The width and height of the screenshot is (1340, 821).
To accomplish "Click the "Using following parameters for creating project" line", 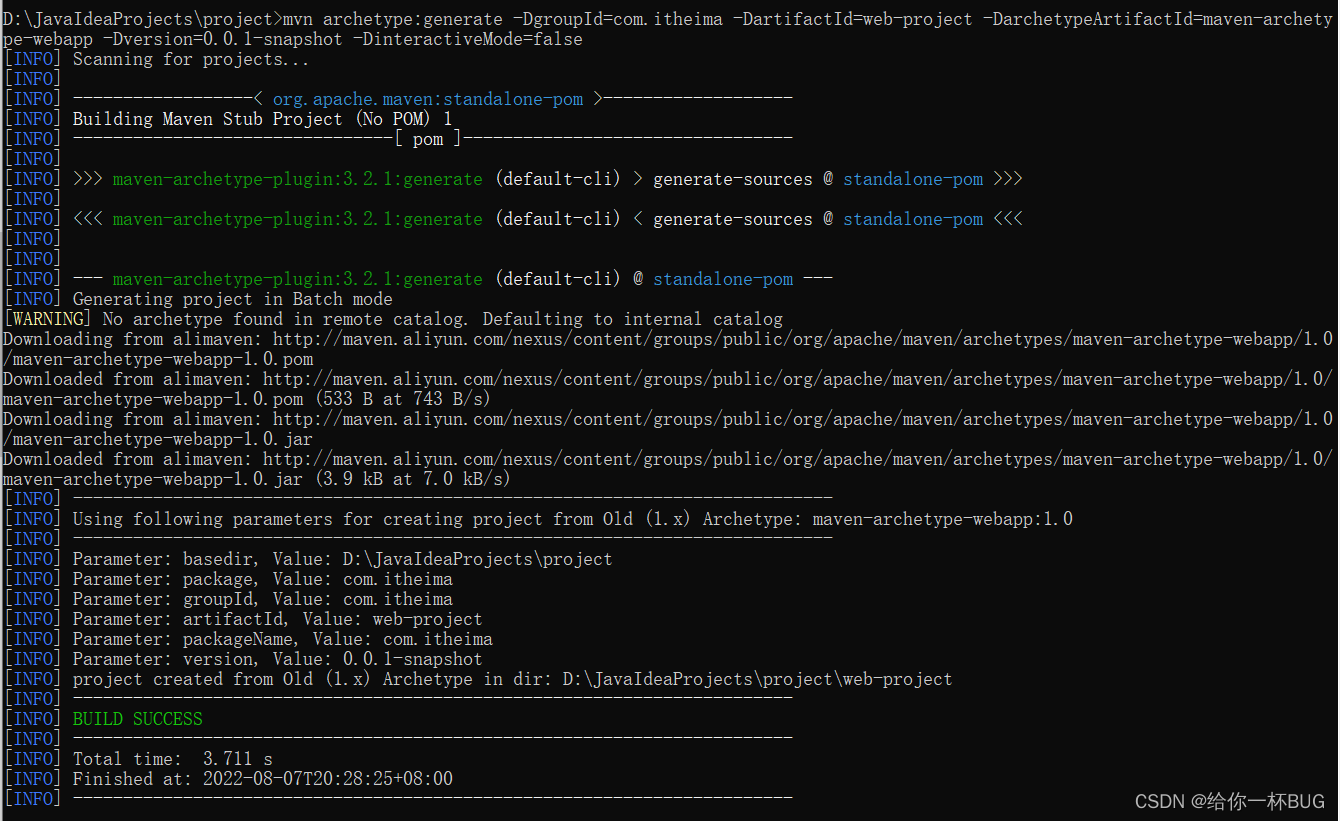I will (x=538, y=519).
